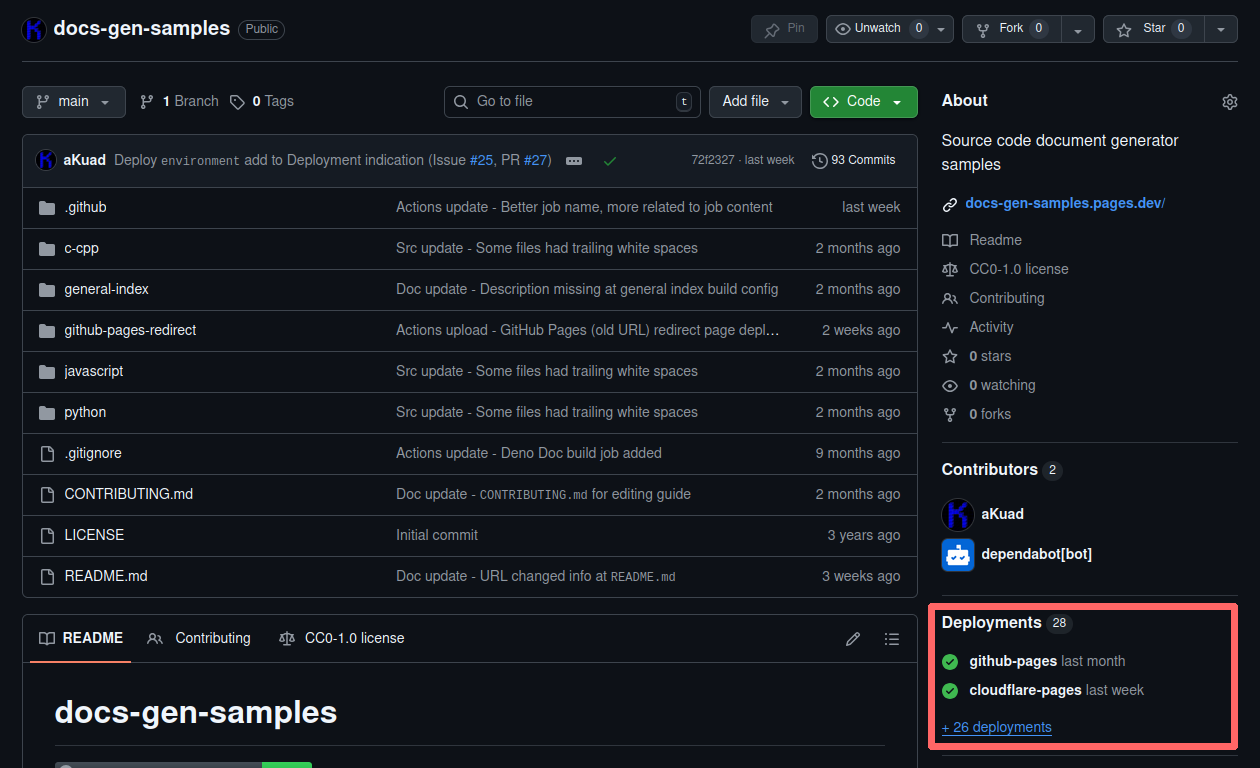Click the Go to file search field
1260x768 pixels.
point(571,101)
